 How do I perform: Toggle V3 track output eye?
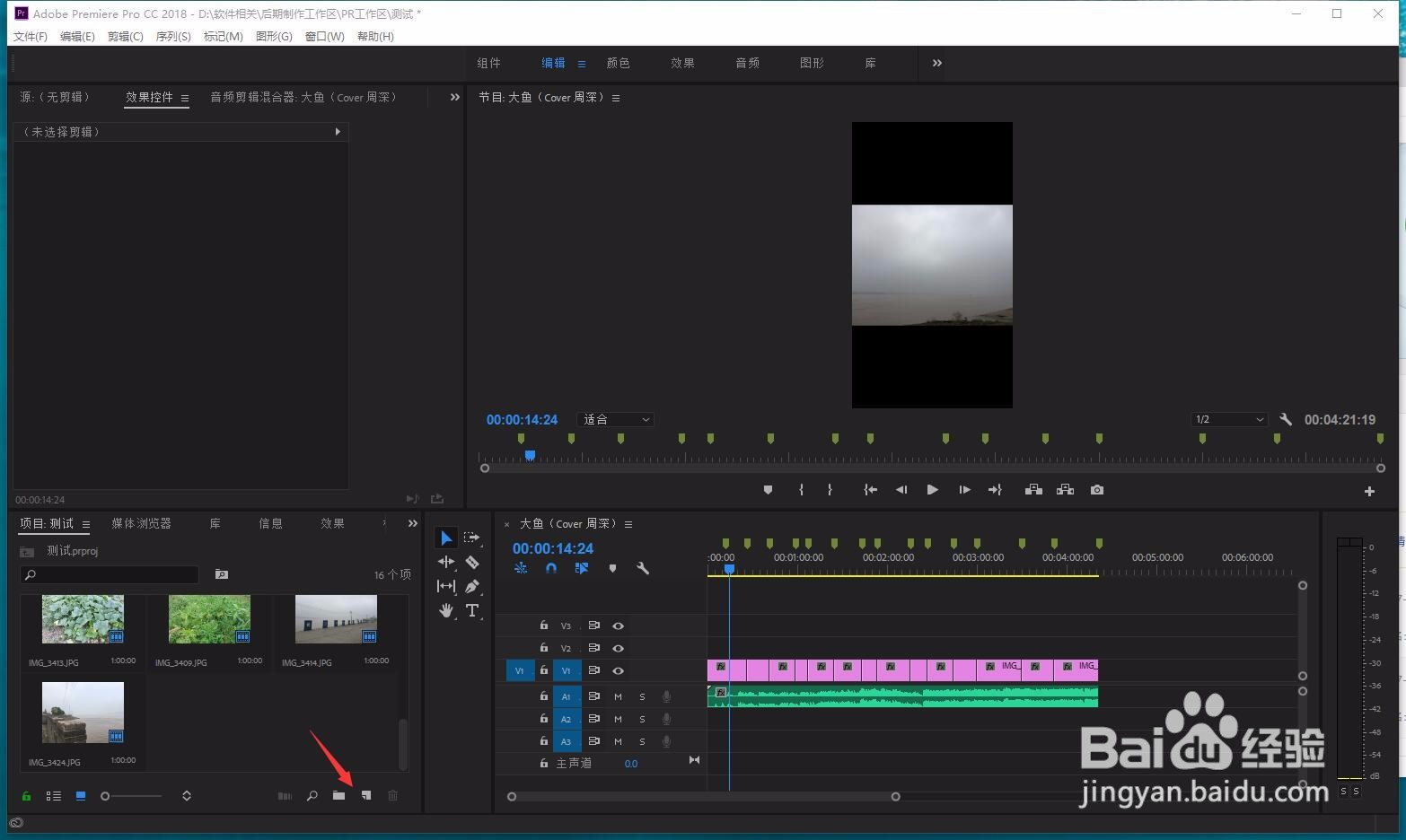tap(618, 626)
